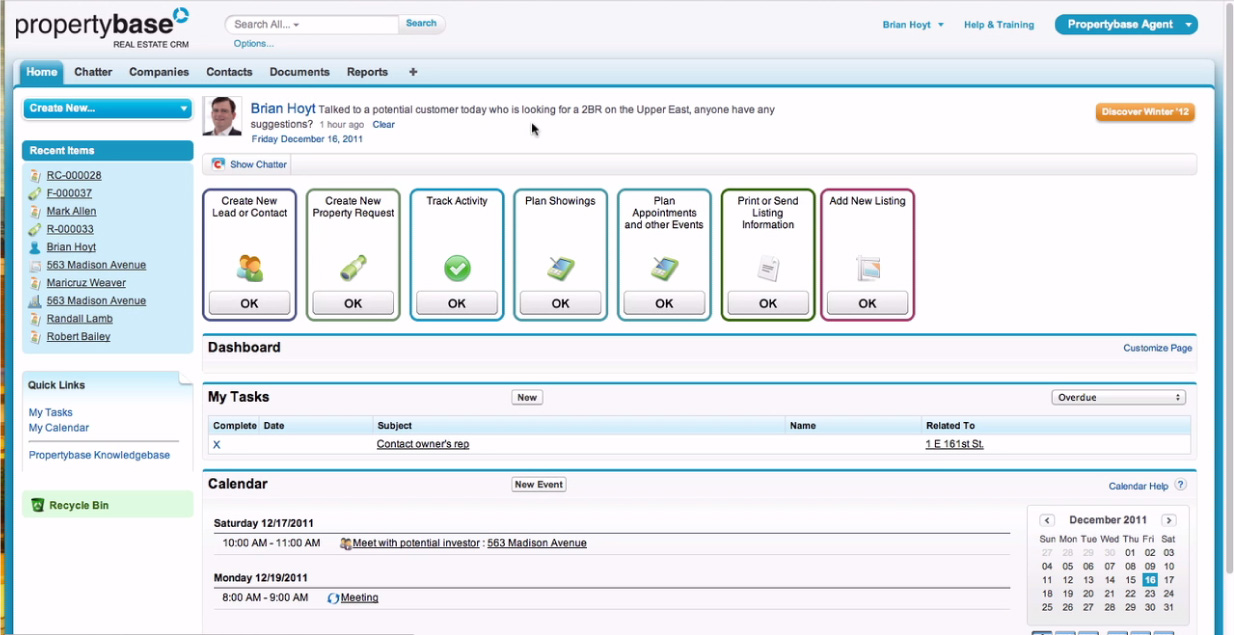Click OK under Create New Lead or Contact
Viewport: 1234px width, 635px height.
[x=249, y=303]
